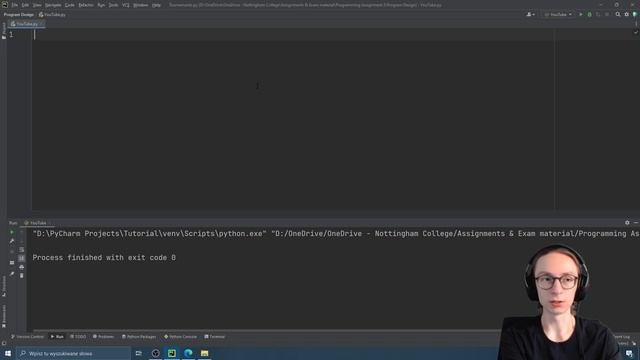The image size is (640, 360).
Task: Open Task View on taskbar
Action: tap(139, 353)
